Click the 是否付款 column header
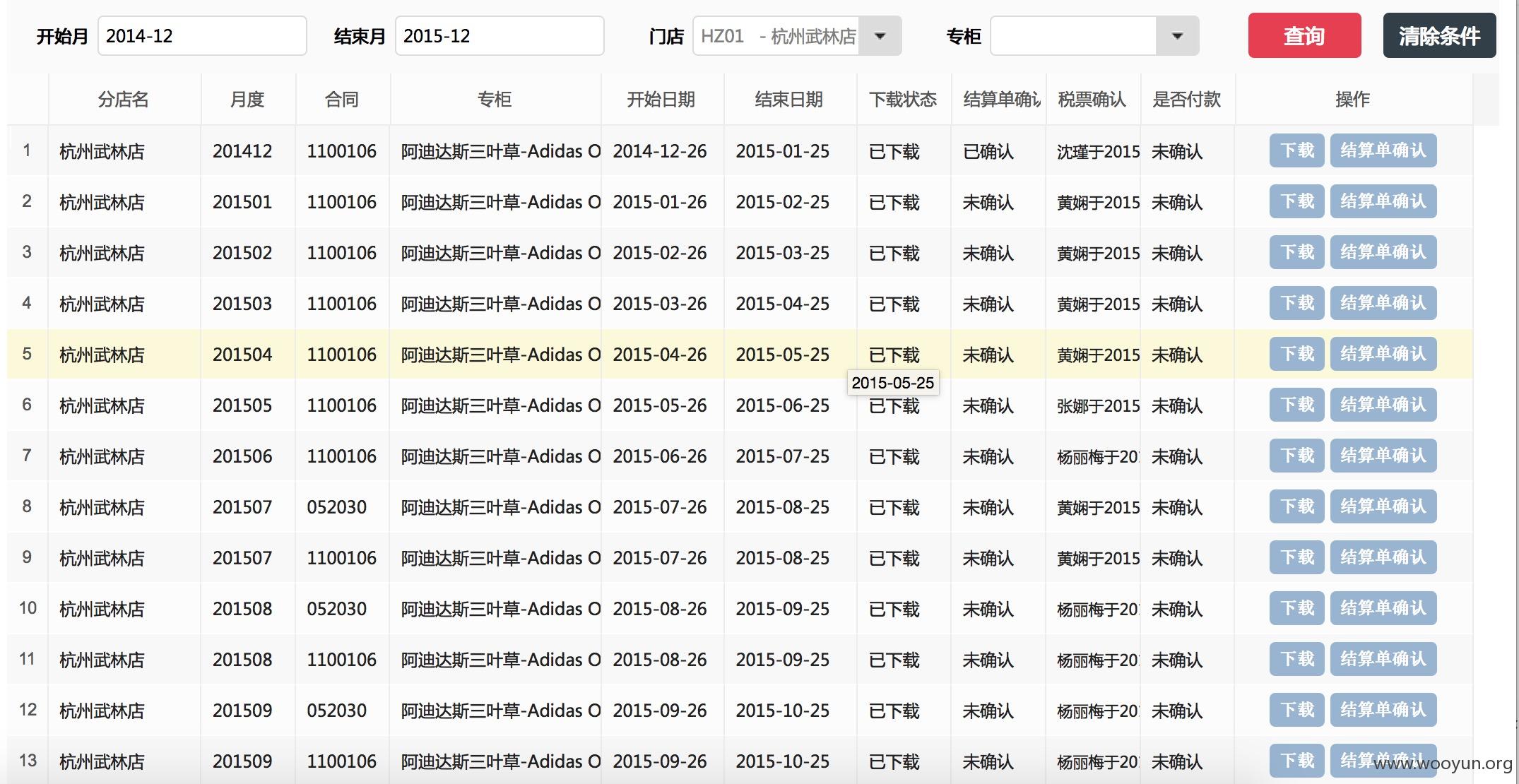The width and height of the screenshot is (1519, 784). coord(1188,100)
